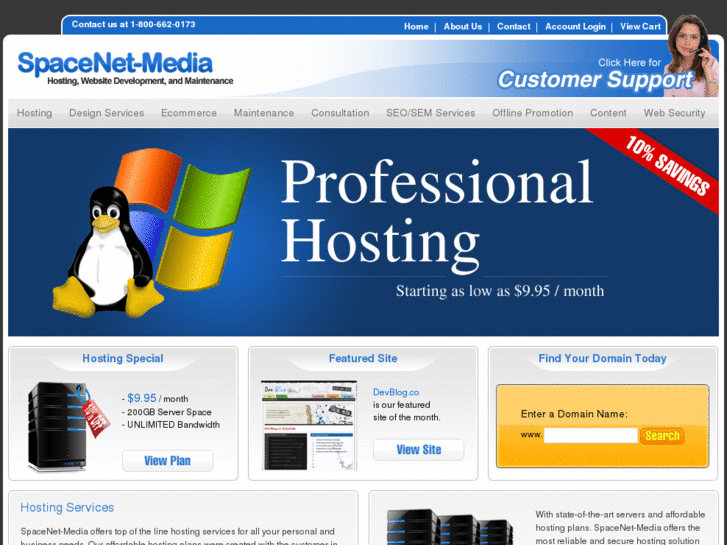
Task: Click the $9.95 price text
Action: coord(142,398)
